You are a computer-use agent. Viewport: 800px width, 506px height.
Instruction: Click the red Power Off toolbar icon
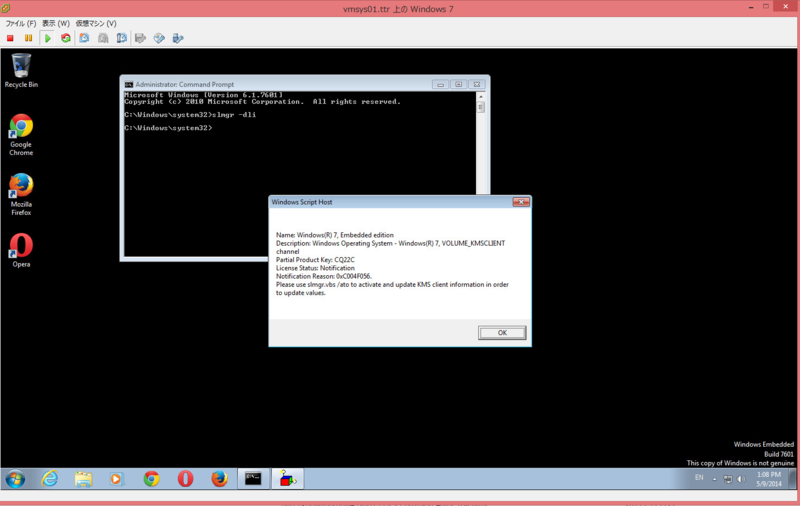pos(10,38)
